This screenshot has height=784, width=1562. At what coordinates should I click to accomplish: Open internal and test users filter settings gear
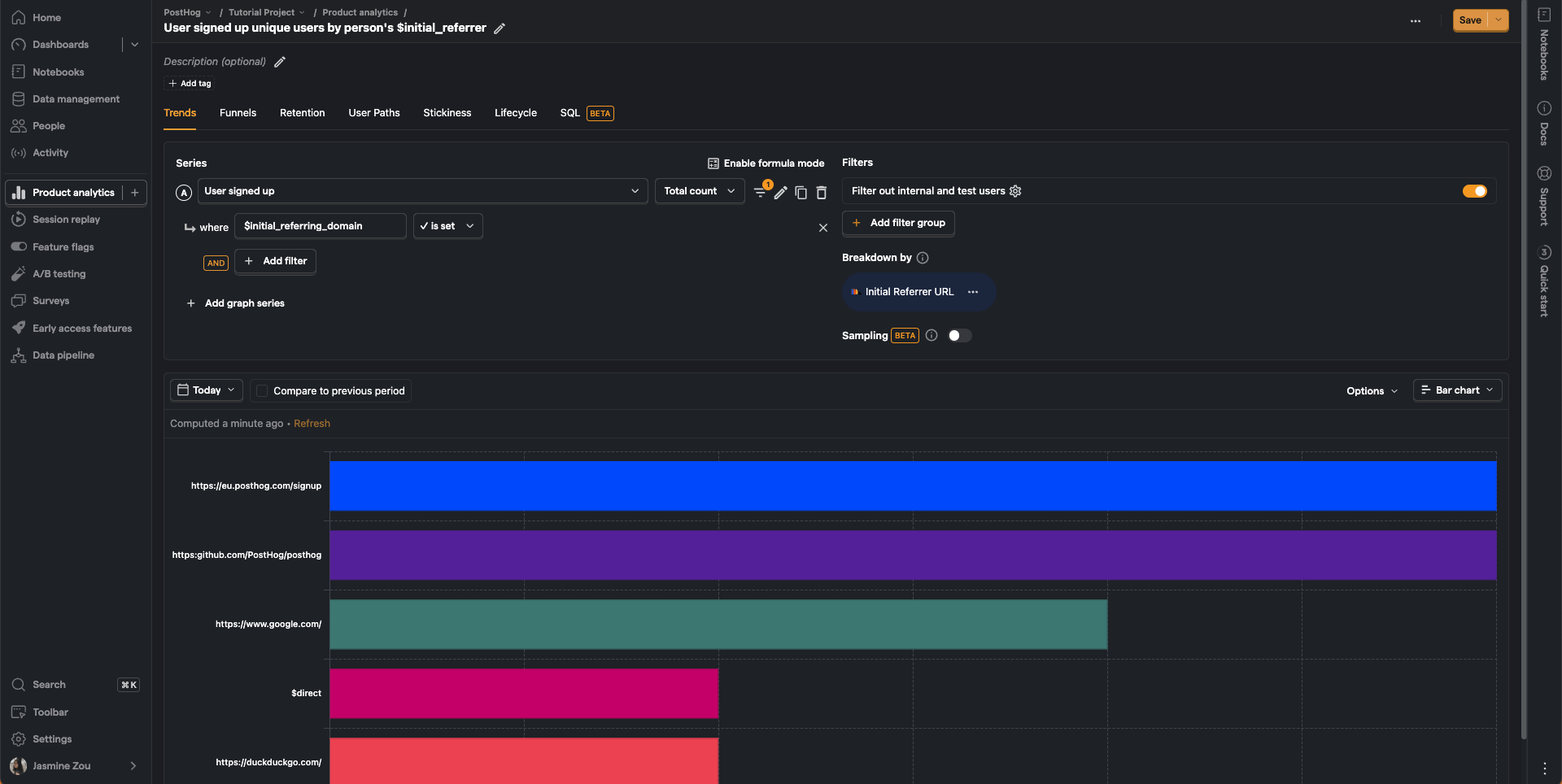click(x=1015, y=191)
